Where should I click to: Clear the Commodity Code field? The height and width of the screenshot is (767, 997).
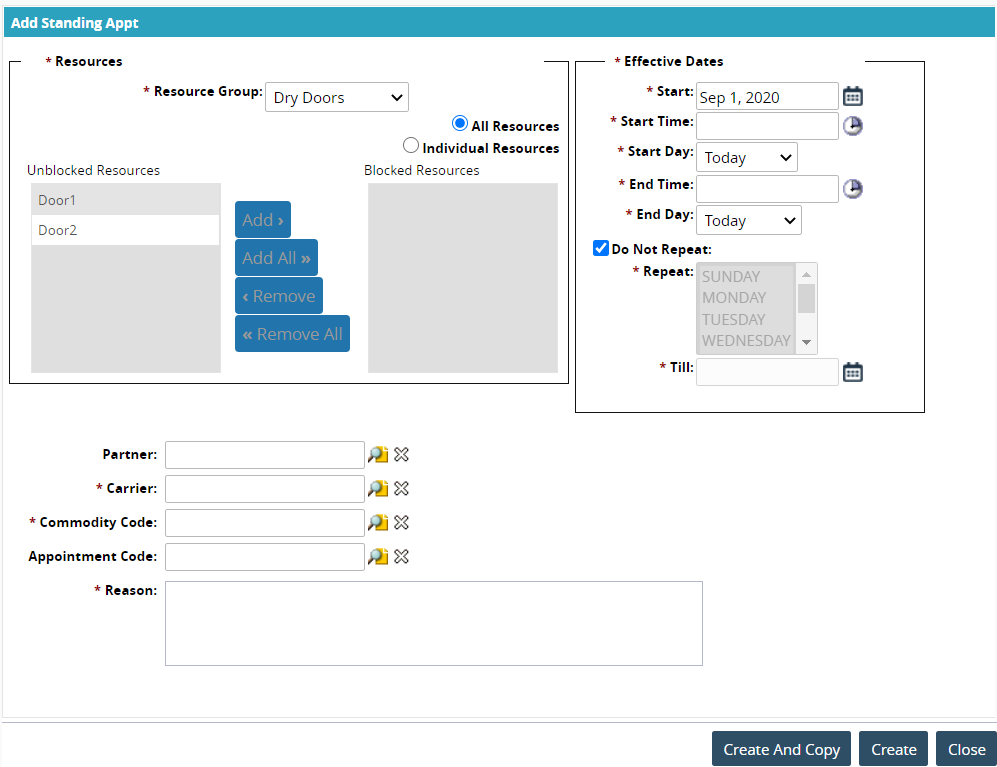pos(401,523)
